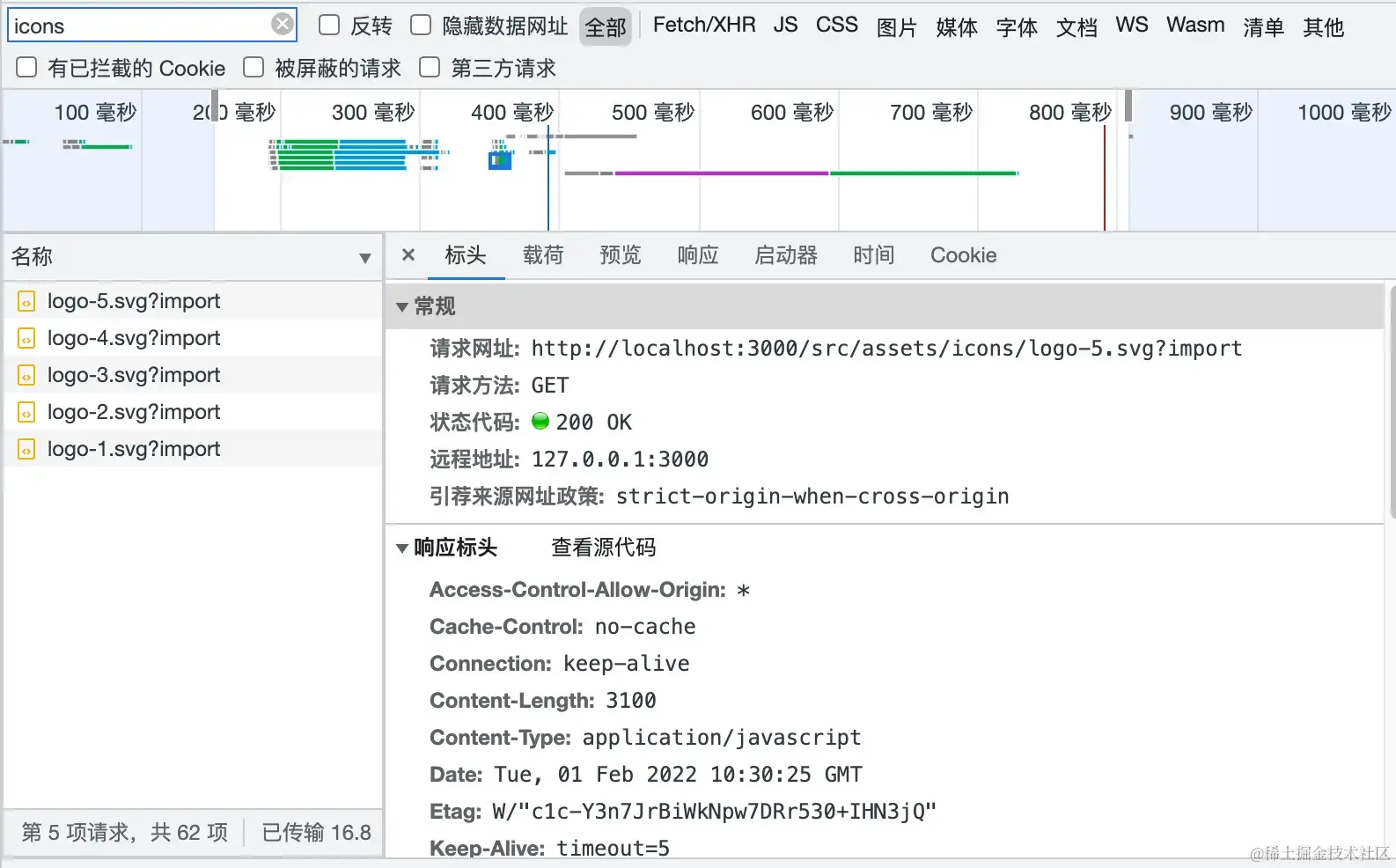Filter requests by Fetch/XHR type

pyautogui.click(x=704, y=26)
